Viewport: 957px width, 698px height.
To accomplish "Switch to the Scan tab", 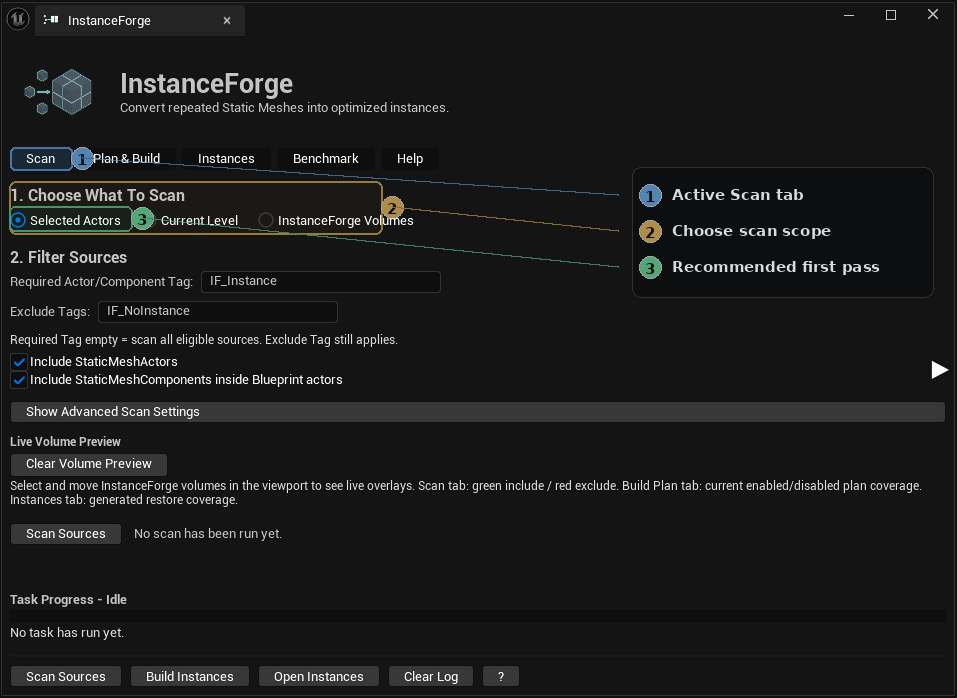I will pyautogui.click(x=41, y=159).
